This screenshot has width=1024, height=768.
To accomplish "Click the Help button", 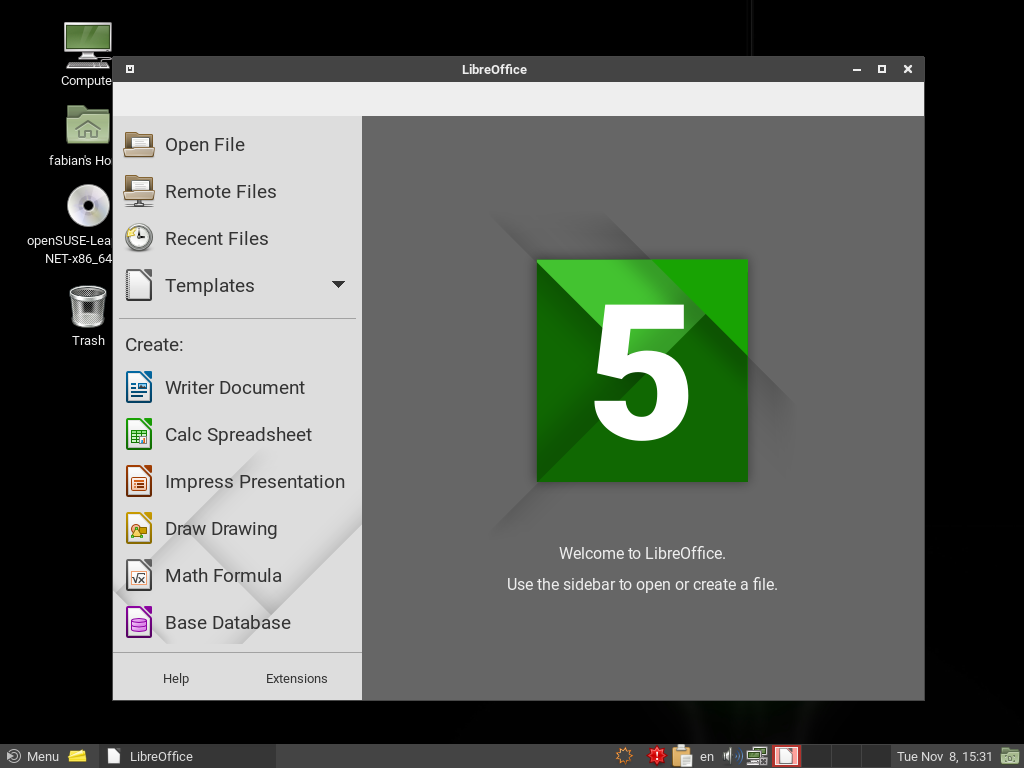I will click(176, 678).
